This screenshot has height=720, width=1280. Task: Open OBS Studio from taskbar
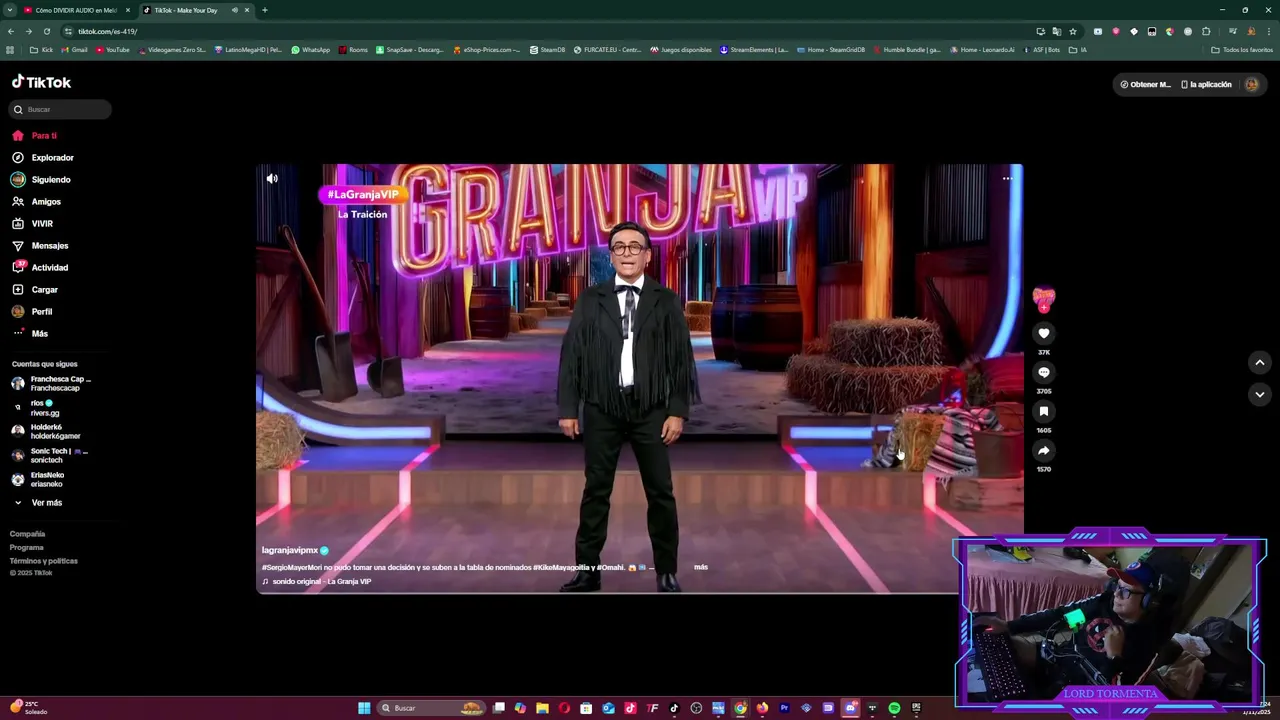696,708
